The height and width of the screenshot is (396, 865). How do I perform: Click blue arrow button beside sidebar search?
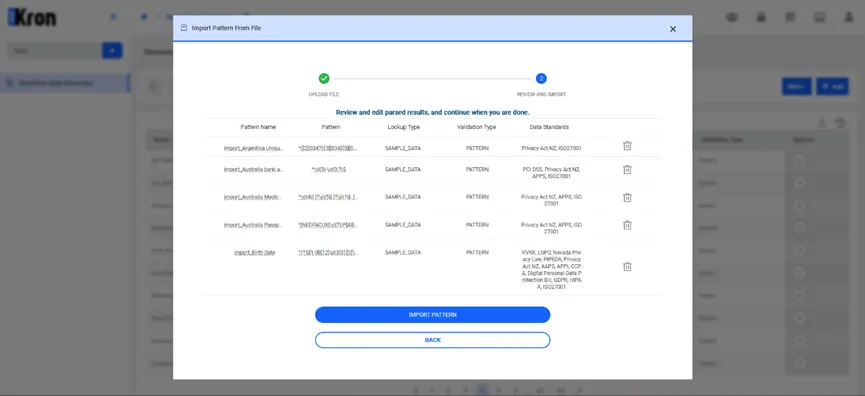point(112,51)
